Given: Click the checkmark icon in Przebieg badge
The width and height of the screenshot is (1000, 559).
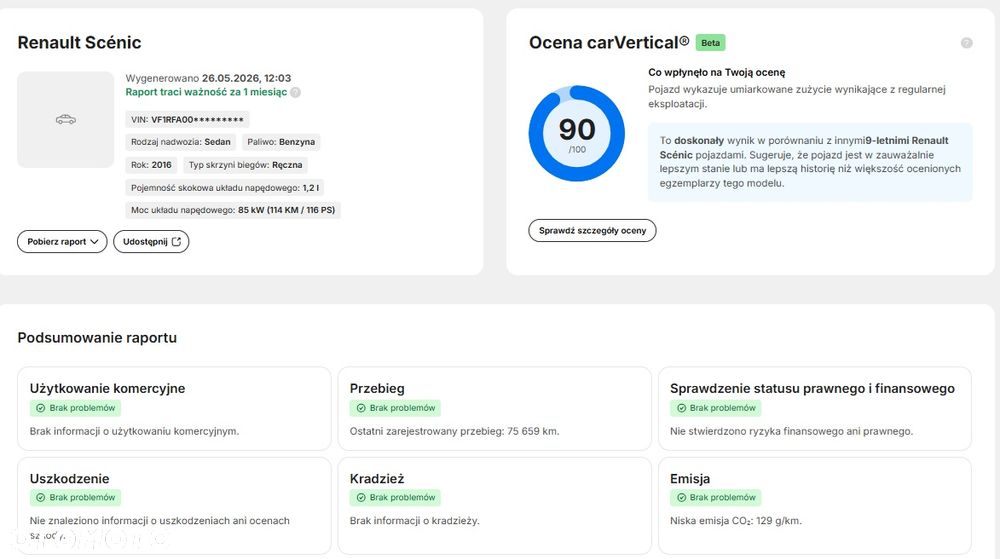Looking at the screenshot, I should [361, 408].
